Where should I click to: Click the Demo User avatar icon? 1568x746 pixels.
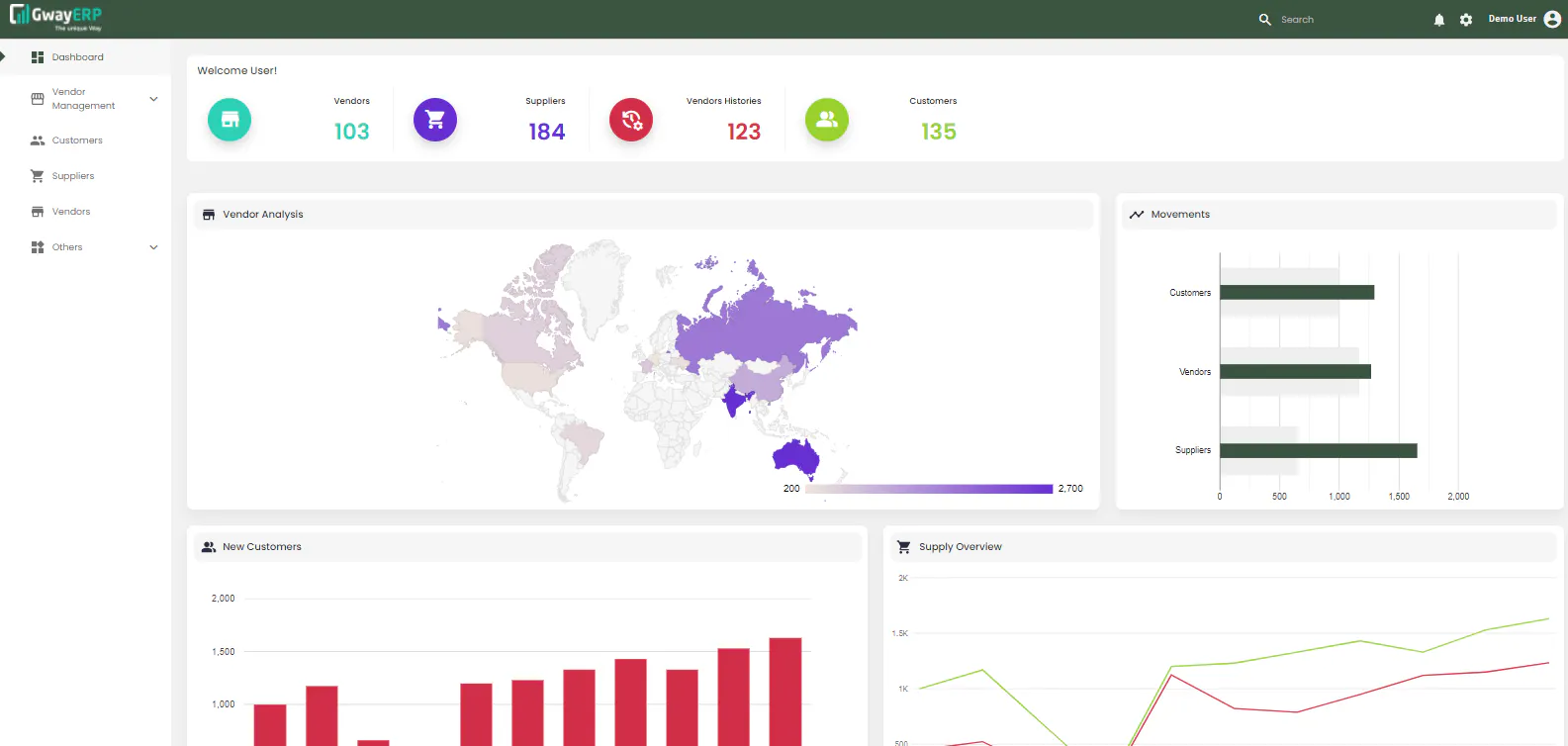[x=1552, y=19]
